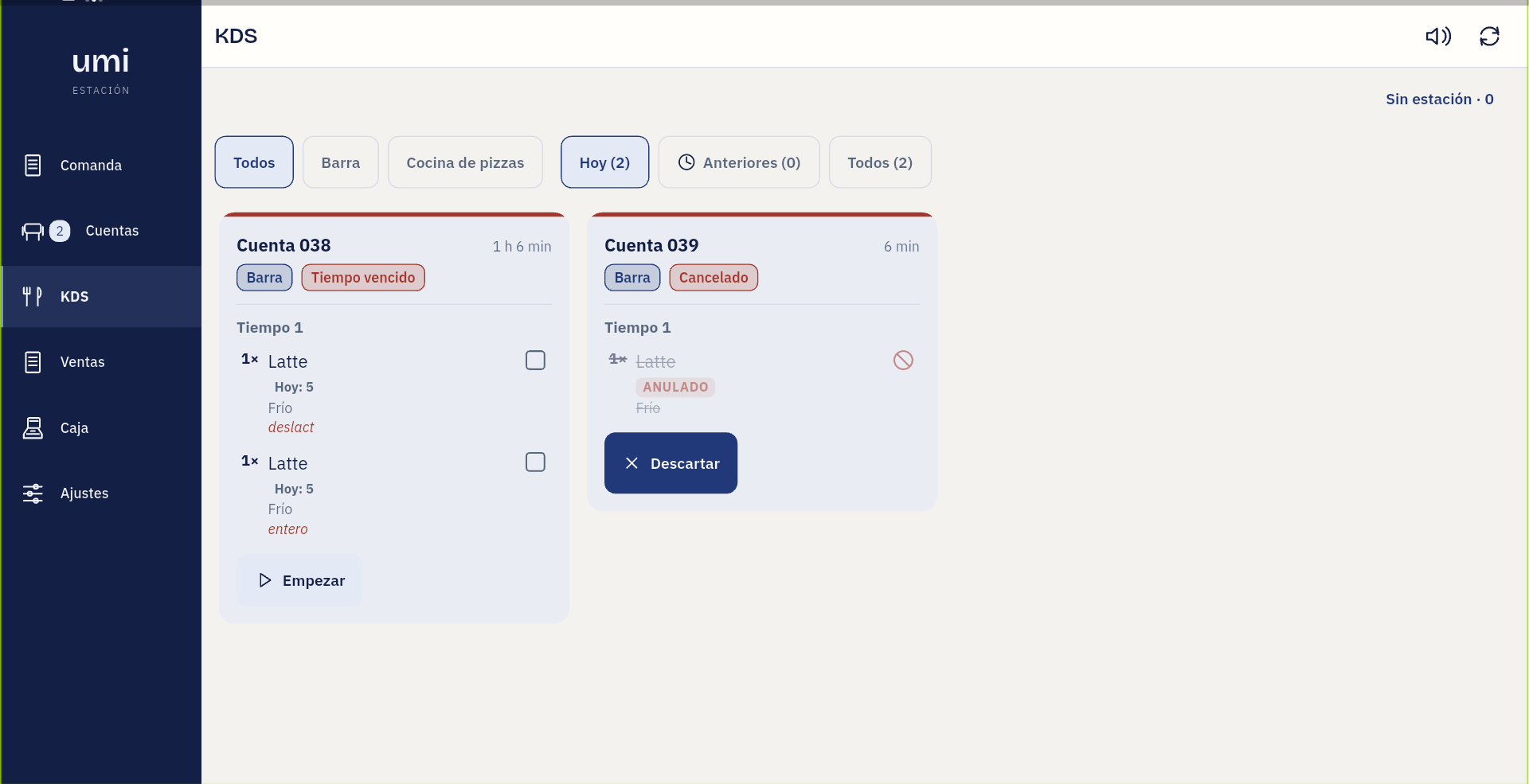This screenshot has width=1529, height=784.
Task: Select the Todos (2) date filter
Action: click(880, 162)
